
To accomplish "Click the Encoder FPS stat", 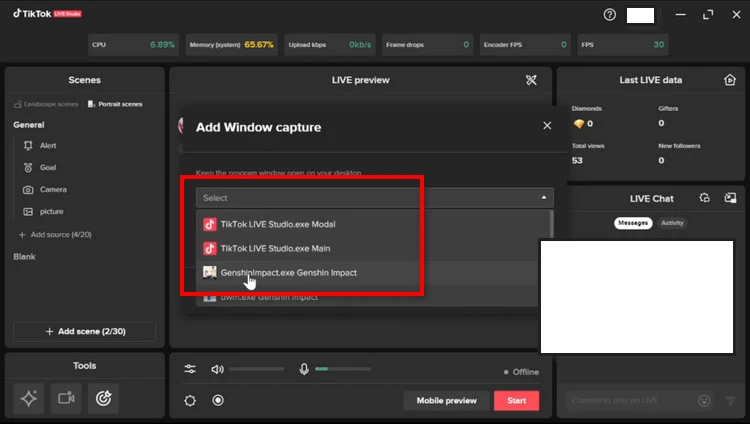I will tap(525, 45).
